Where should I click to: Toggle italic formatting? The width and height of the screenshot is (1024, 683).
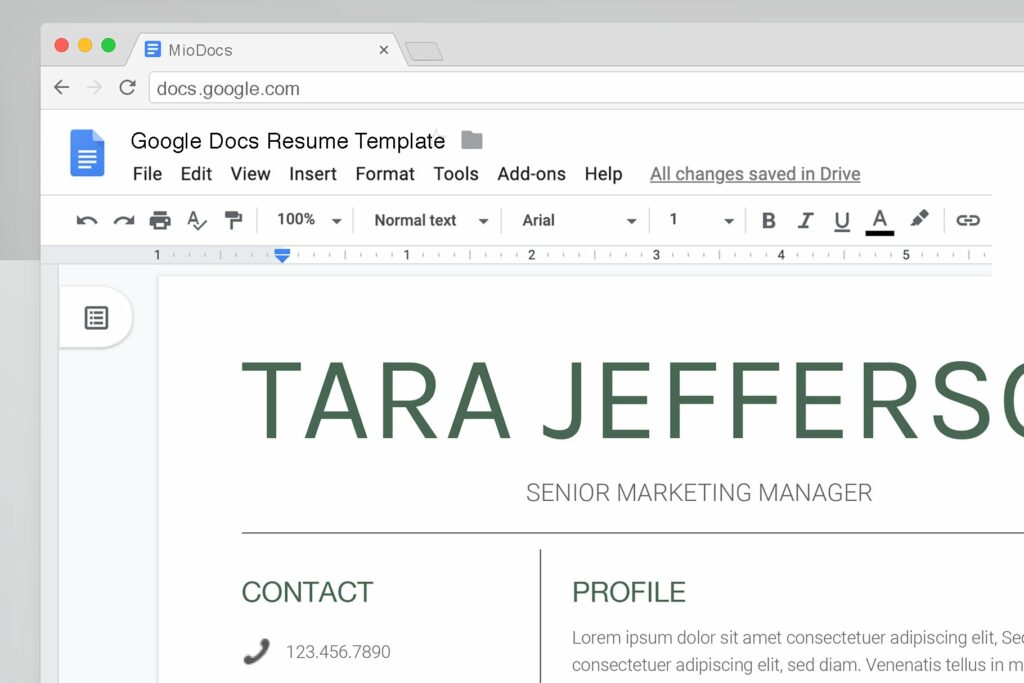tap(805, 220)
